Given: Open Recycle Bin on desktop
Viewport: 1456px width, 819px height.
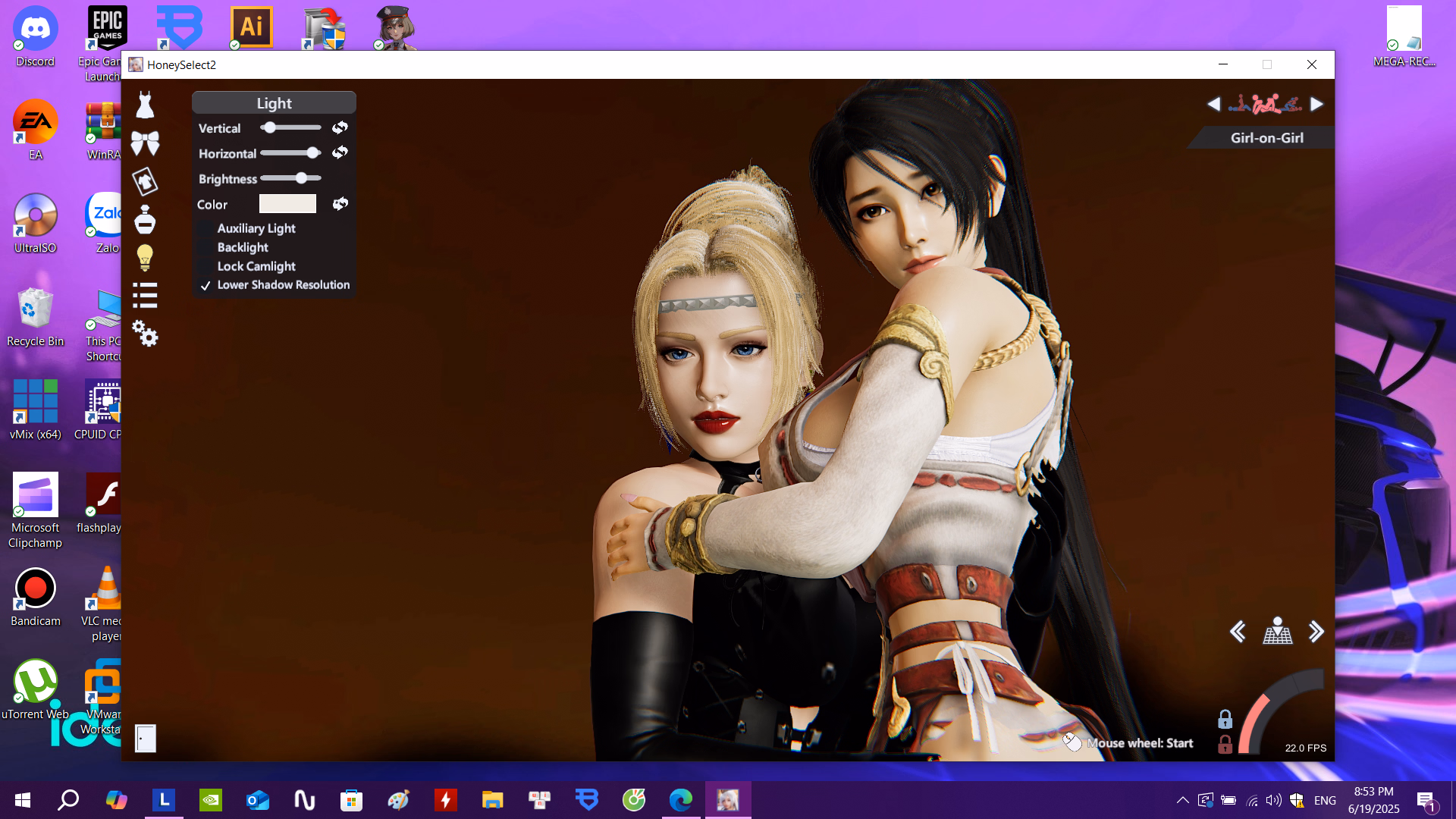Looking at the screenshot, I should pos(35,317).
